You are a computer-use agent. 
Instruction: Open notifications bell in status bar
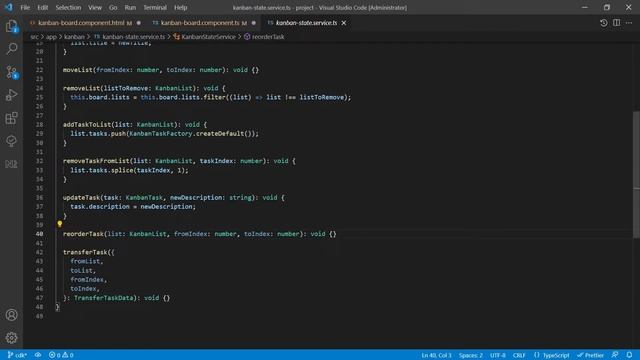point(629,355)
